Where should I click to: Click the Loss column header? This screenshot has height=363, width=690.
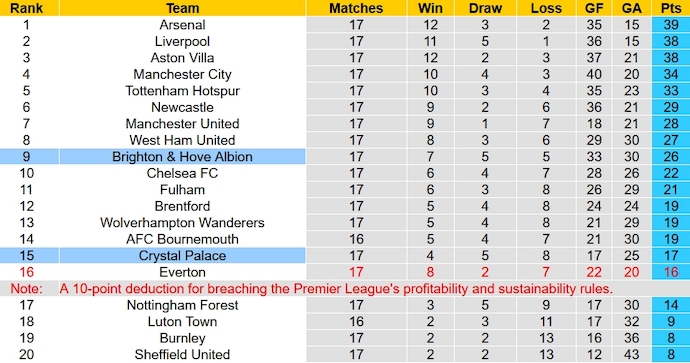point(546,8)
